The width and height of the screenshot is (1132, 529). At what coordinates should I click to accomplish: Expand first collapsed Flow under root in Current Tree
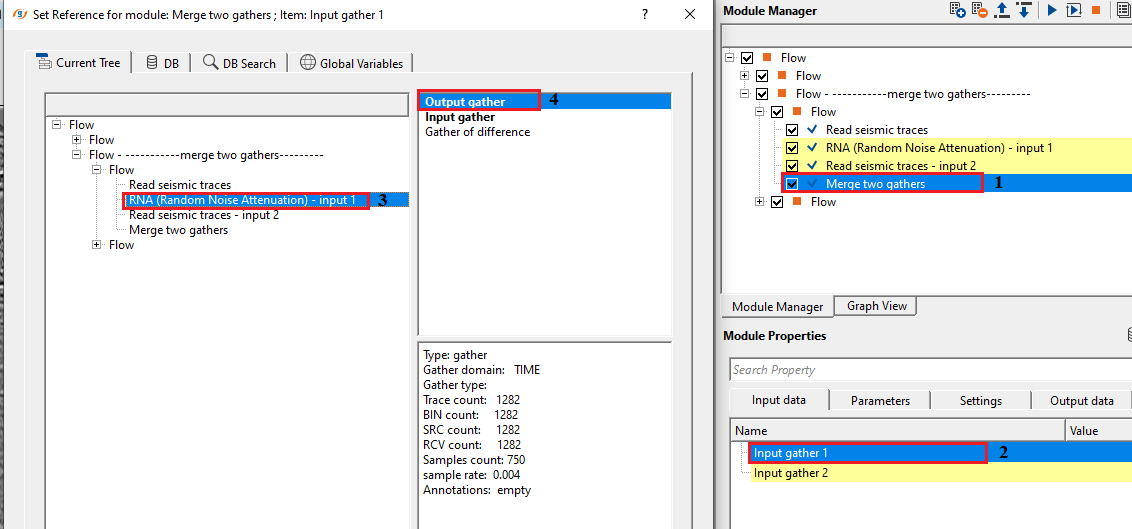[77, 140]
